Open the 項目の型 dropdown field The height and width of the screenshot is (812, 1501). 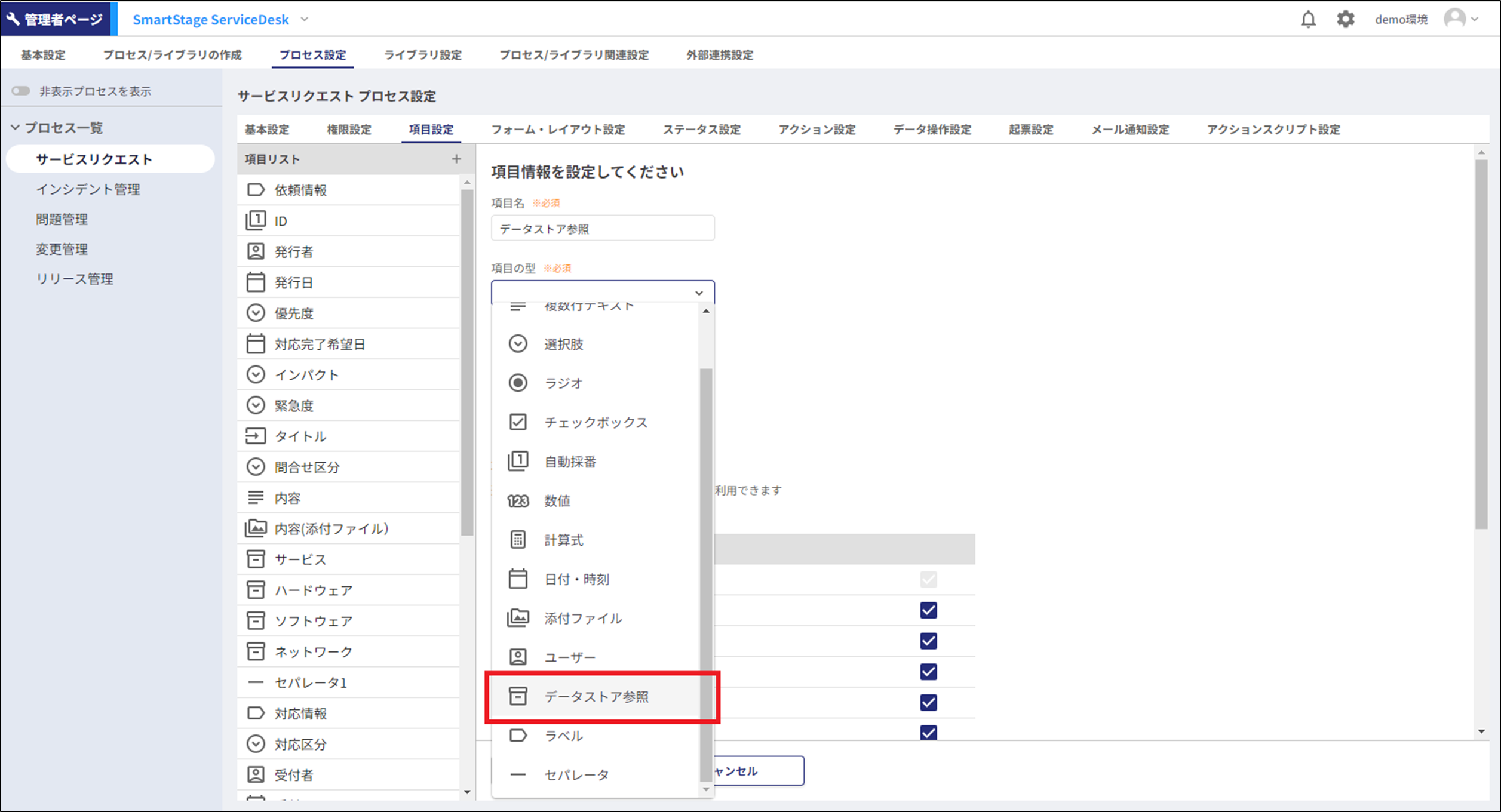[602, 293]
